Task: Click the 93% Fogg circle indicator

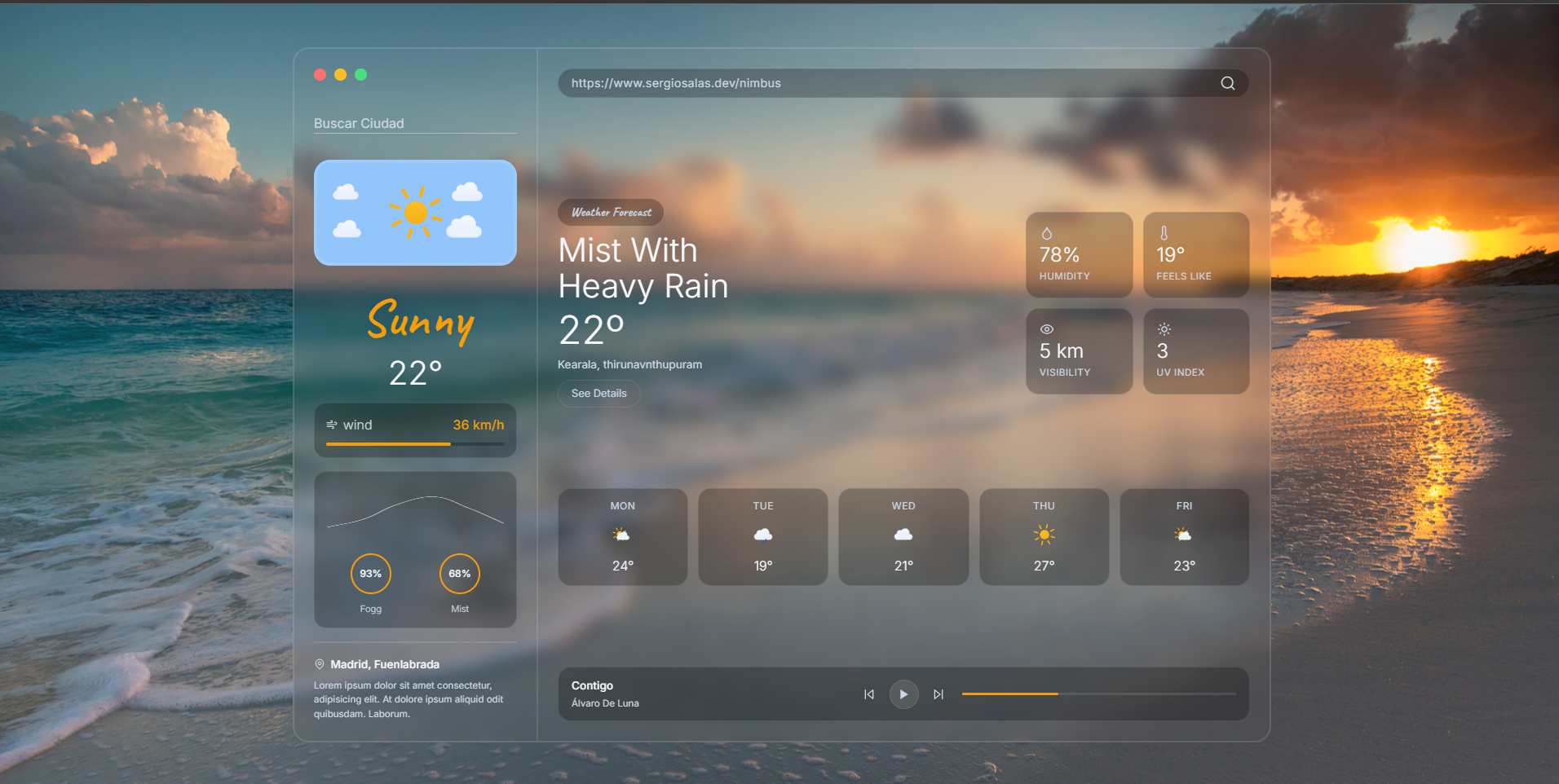Action: click(371, 574)
